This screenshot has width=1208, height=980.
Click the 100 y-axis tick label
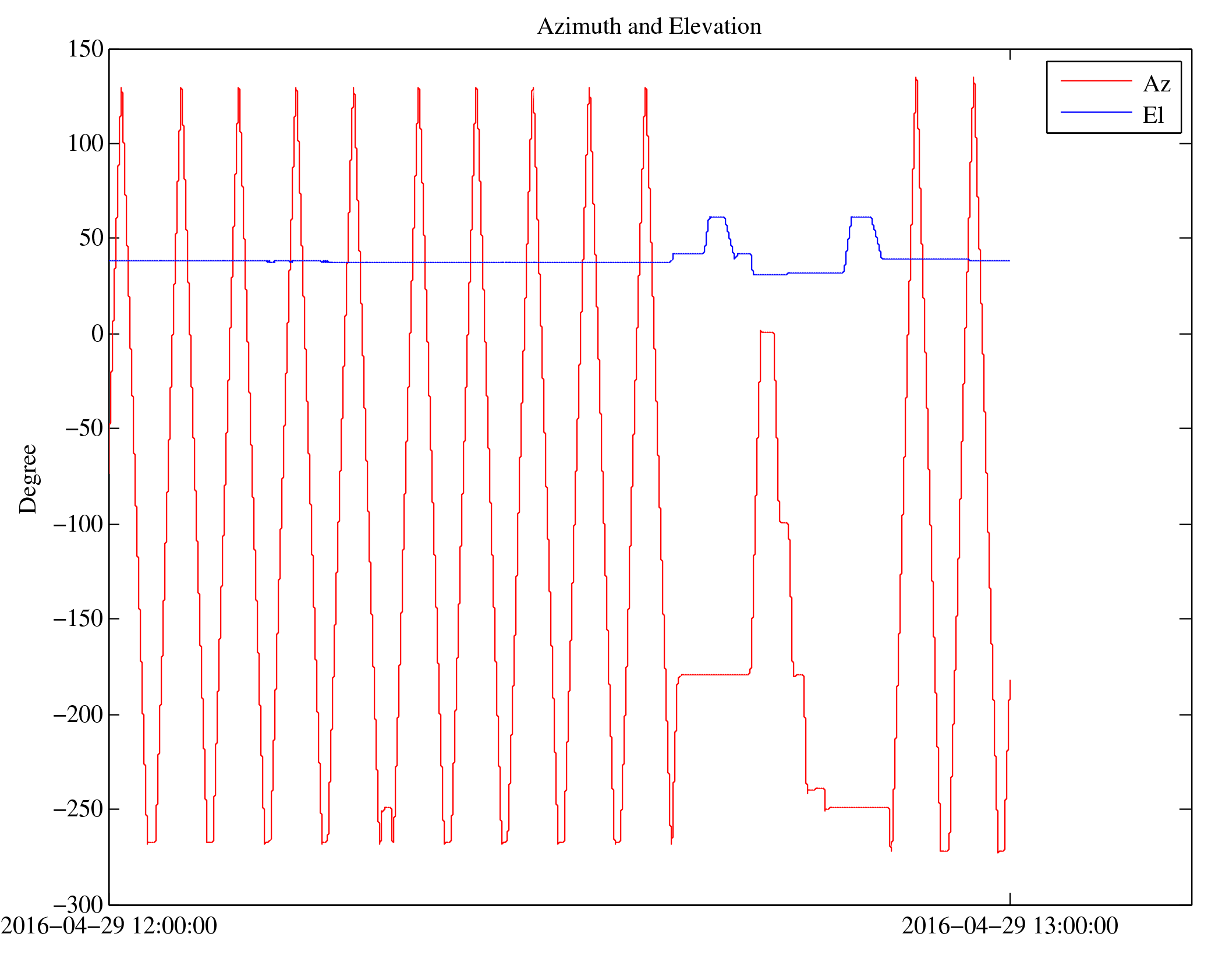point(86,144)
